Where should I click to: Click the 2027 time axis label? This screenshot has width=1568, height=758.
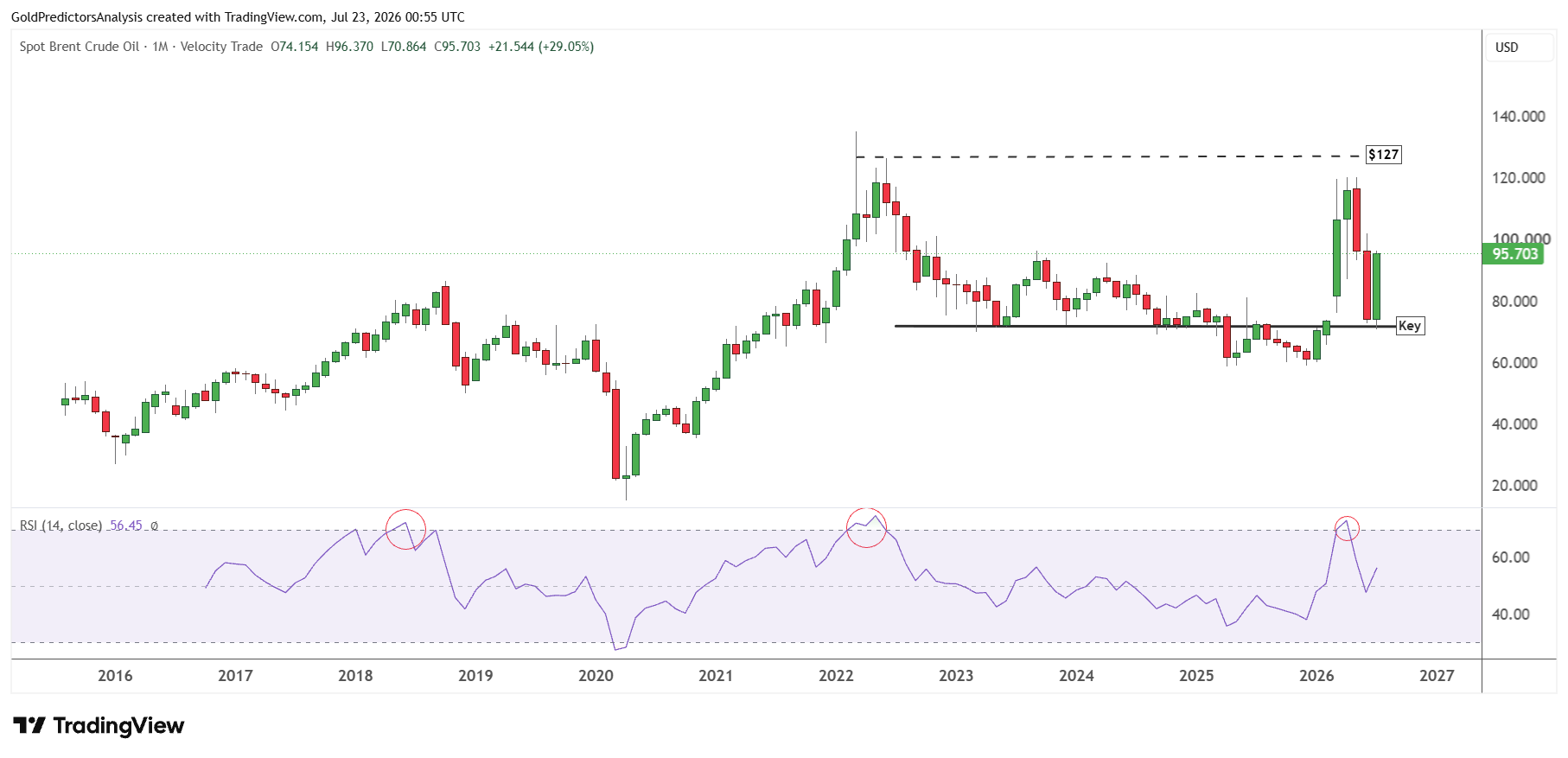(x=1437, y=676)
